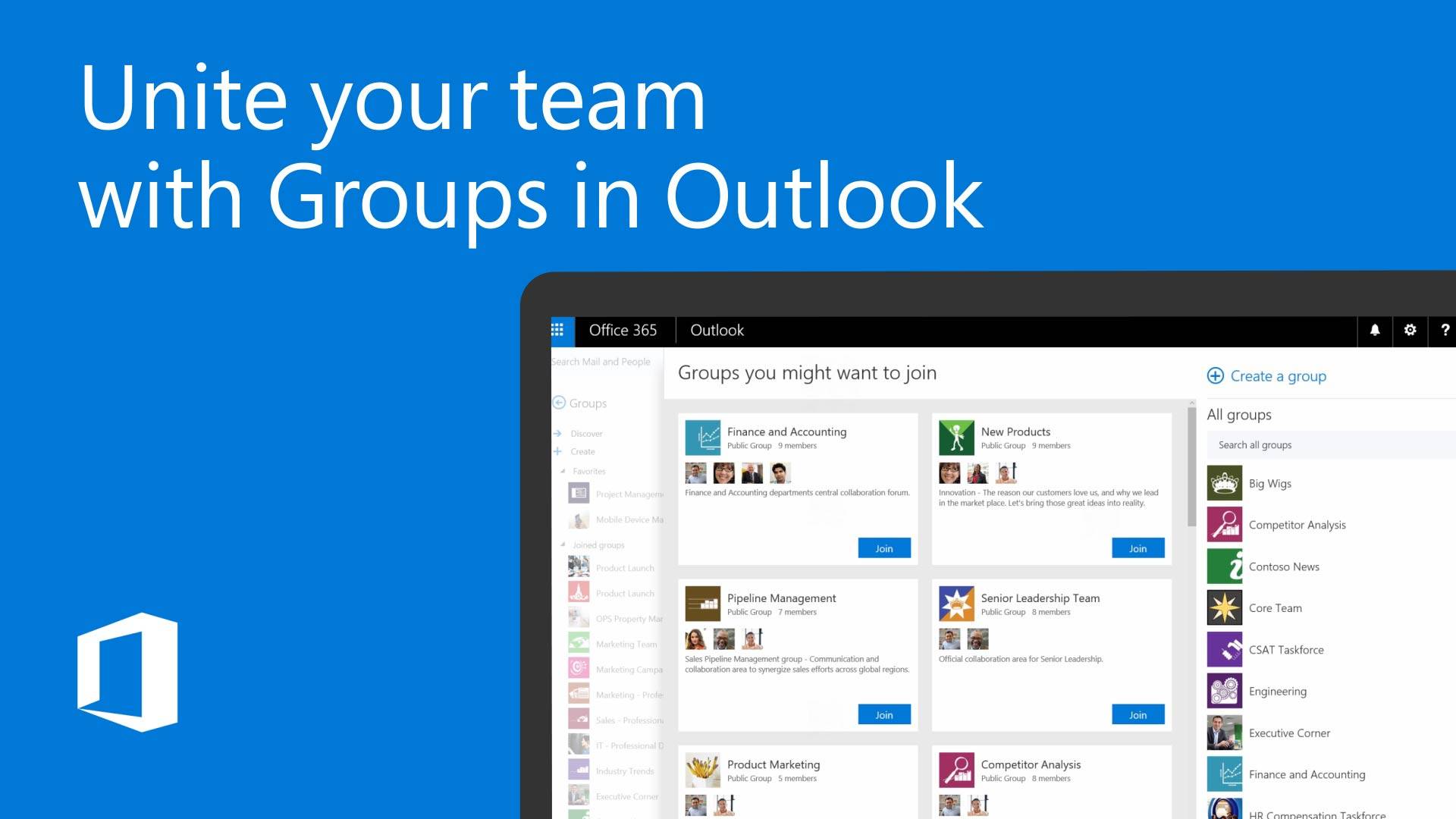1456x819 pixels.
Task: Click Create a group link
Action: pyautogui.click(x=1270, y=375)
